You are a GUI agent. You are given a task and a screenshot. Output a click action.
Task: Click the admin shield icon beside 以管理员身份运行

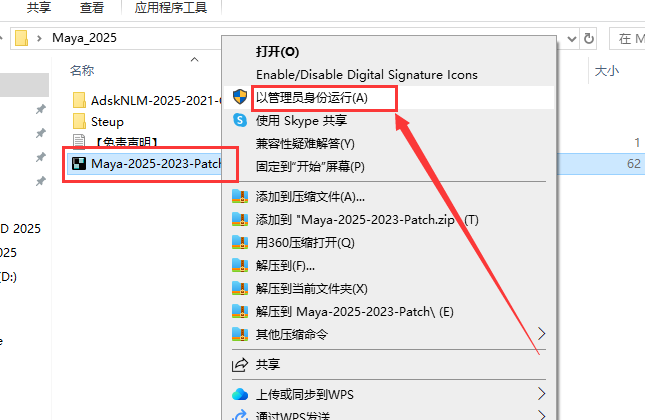[240, 97]
